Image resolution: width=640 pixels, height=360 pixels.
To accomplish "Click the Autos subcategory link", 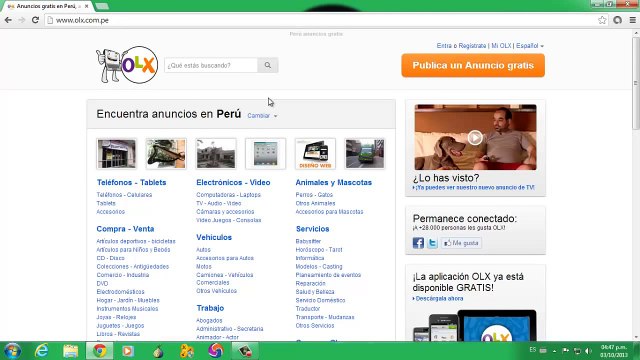I will click(203, 249).
